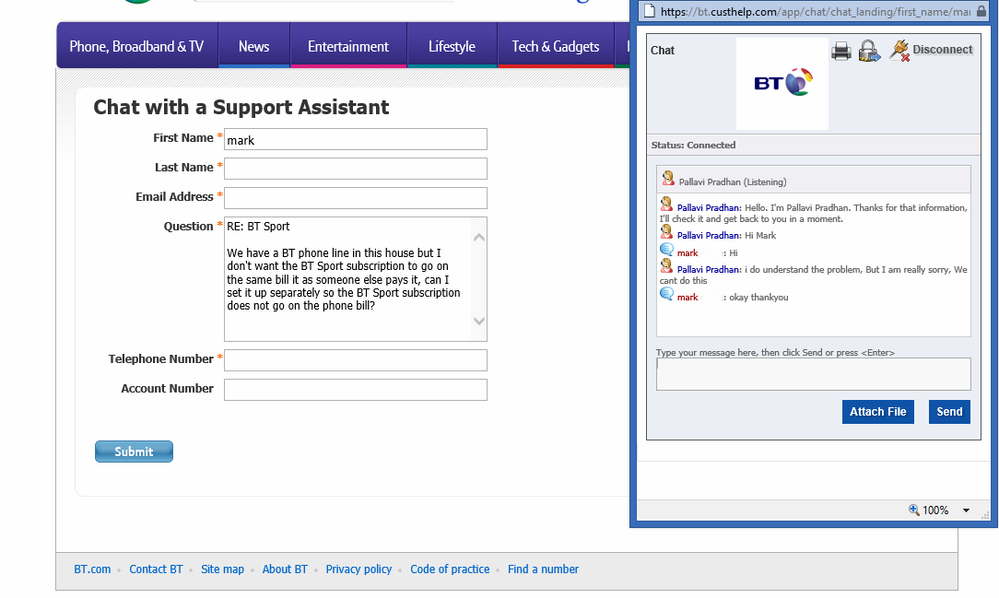Open the News navigation tab

point(254,46)
